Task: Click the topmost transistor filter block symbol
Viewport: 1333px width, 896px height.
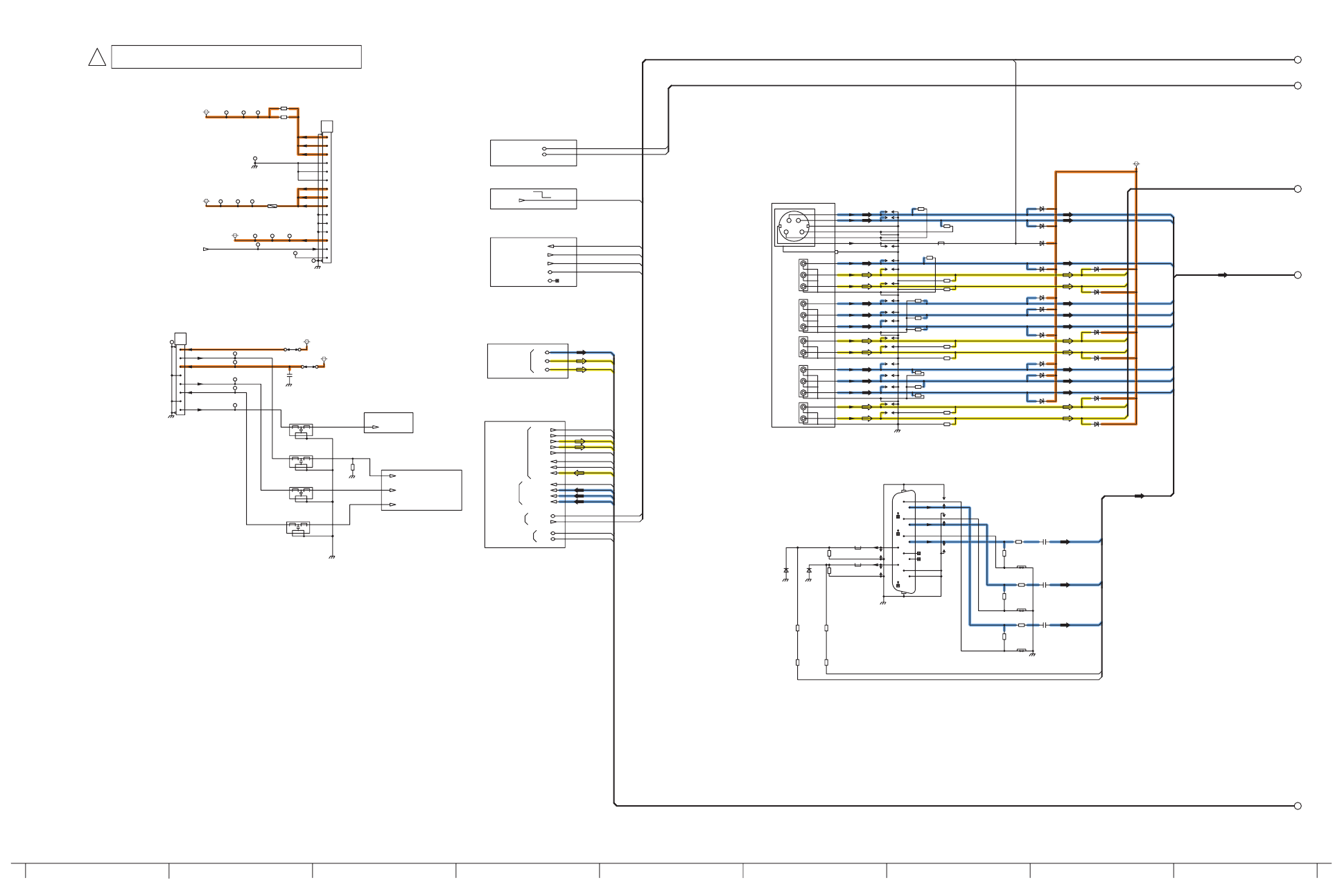Action: [x=301, y=430]
